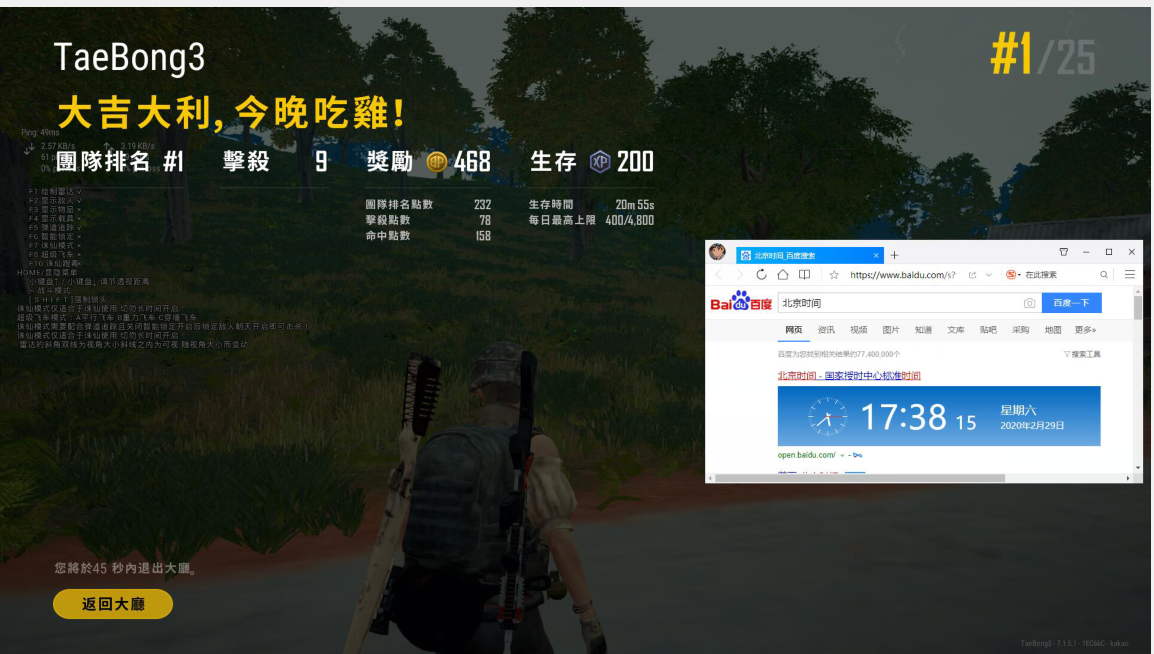Open the Sogou search engine dropdown
Image resolution: width=1154 pixels, height=654 pixels.
(x=1013, y=274)
